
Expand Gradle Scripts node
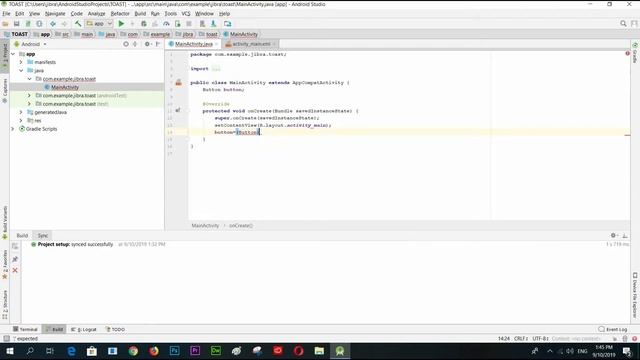[x=13, y=129]
